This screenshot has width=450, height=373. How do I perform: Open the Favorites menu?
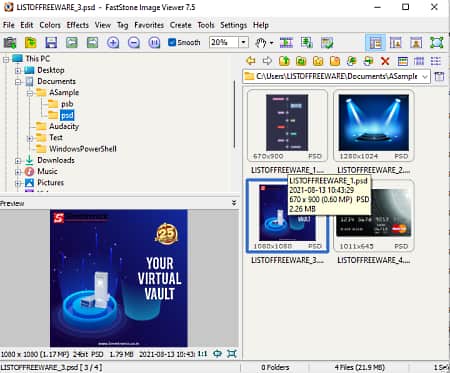149,25
